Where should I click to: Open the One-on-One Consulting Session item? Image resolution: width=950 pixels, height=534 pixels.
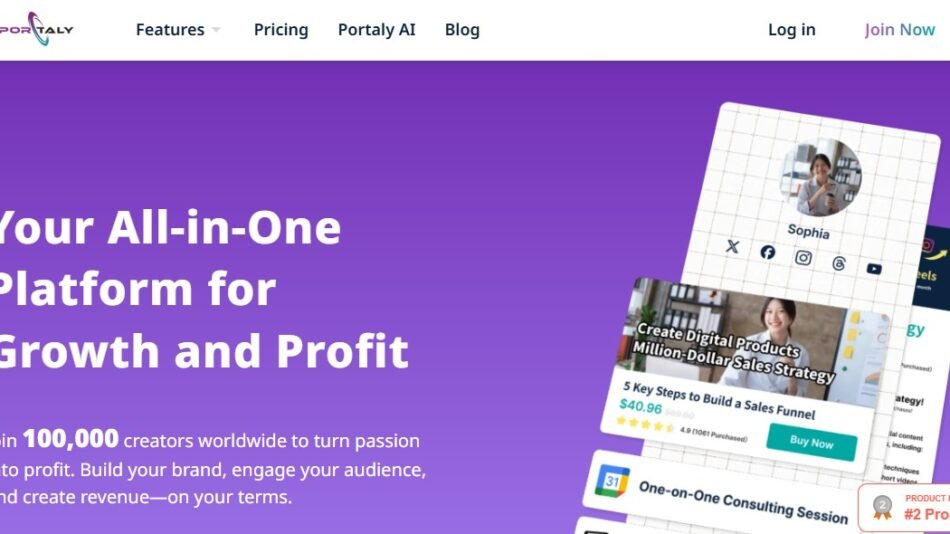pyautogui.click(x=742, y=501)
